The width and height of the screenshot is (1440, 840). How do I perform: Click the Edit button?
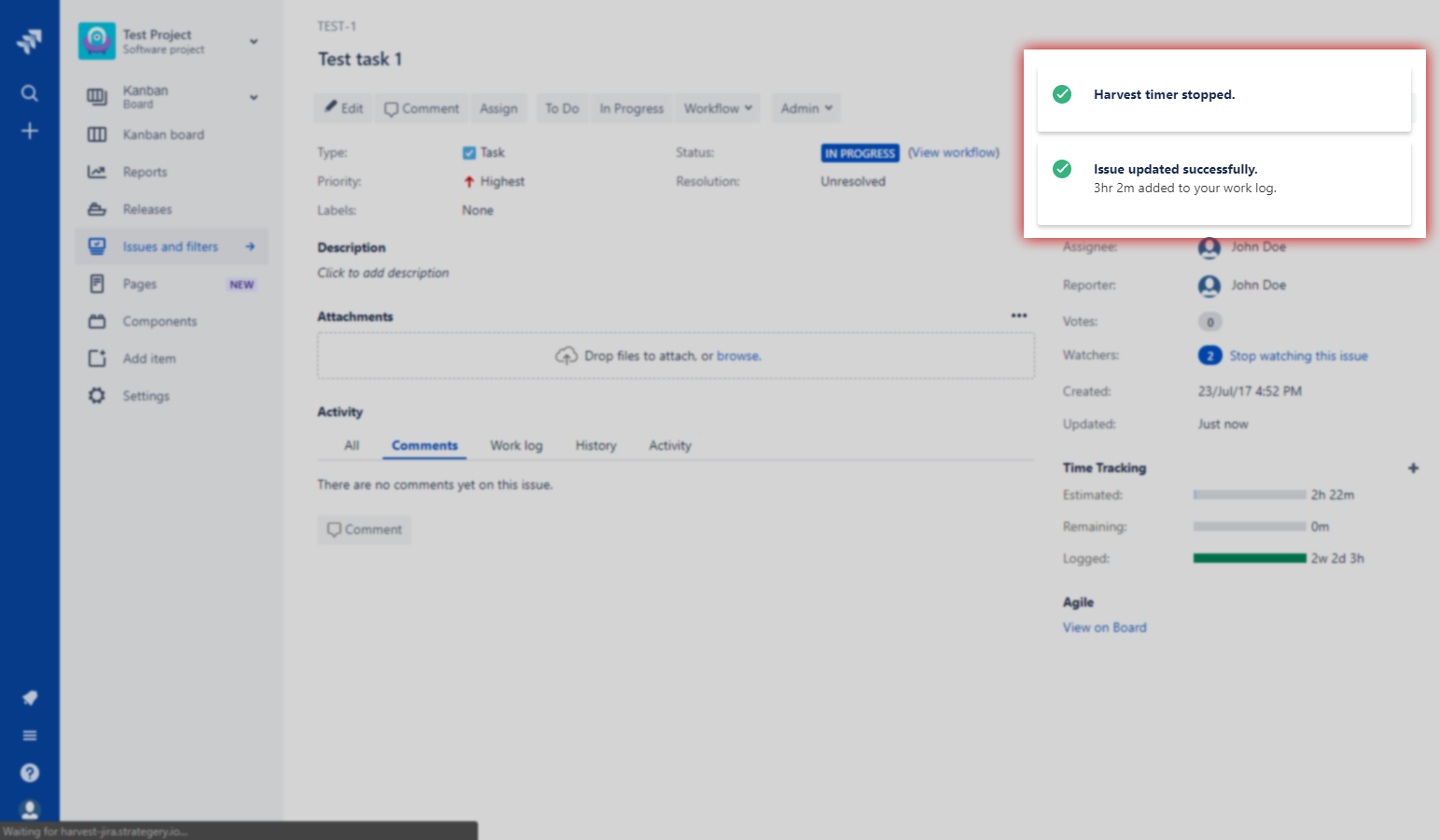(x=343, y=107)
